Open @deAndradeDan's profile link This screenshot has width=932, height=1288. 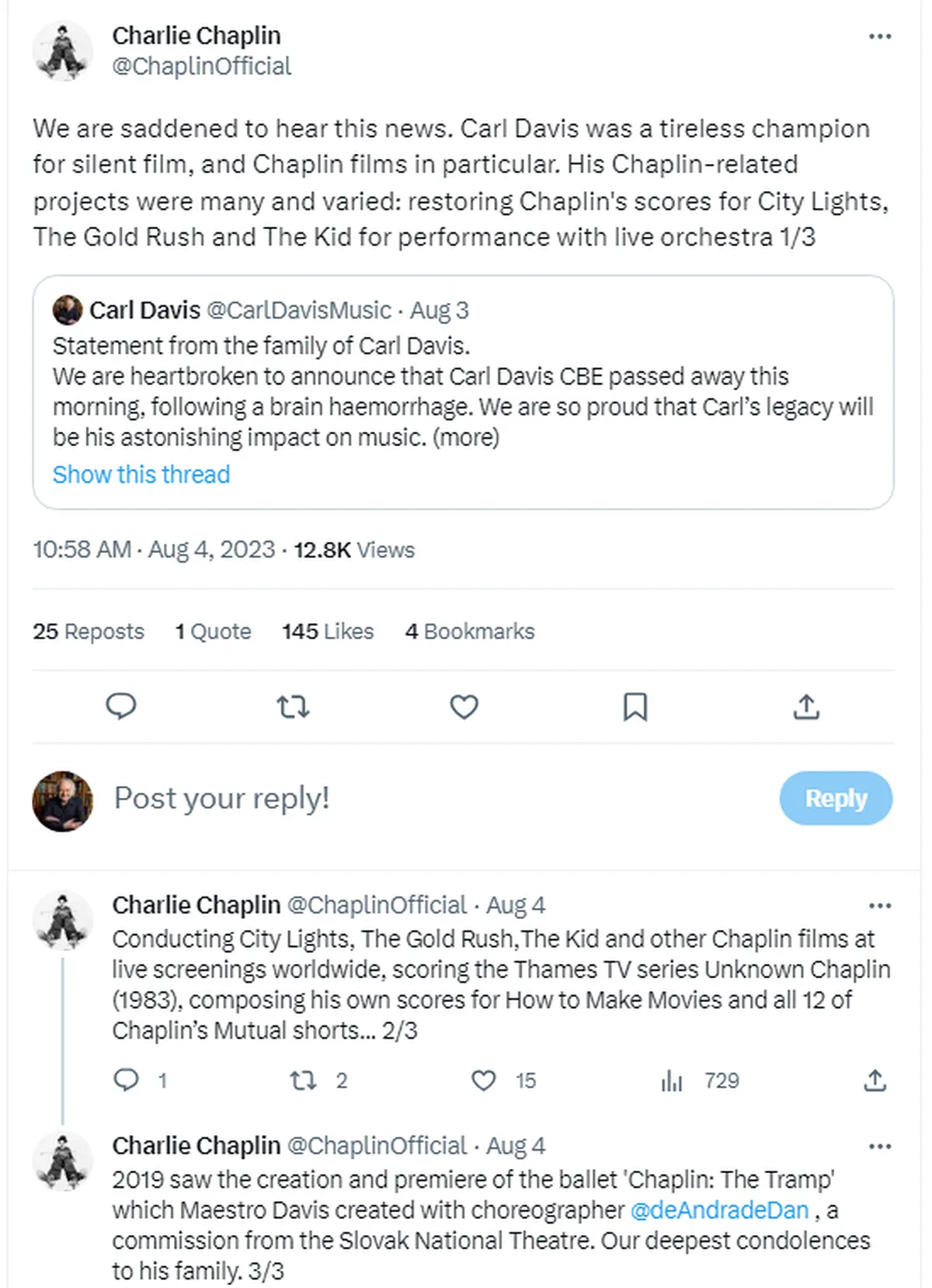721,1210
